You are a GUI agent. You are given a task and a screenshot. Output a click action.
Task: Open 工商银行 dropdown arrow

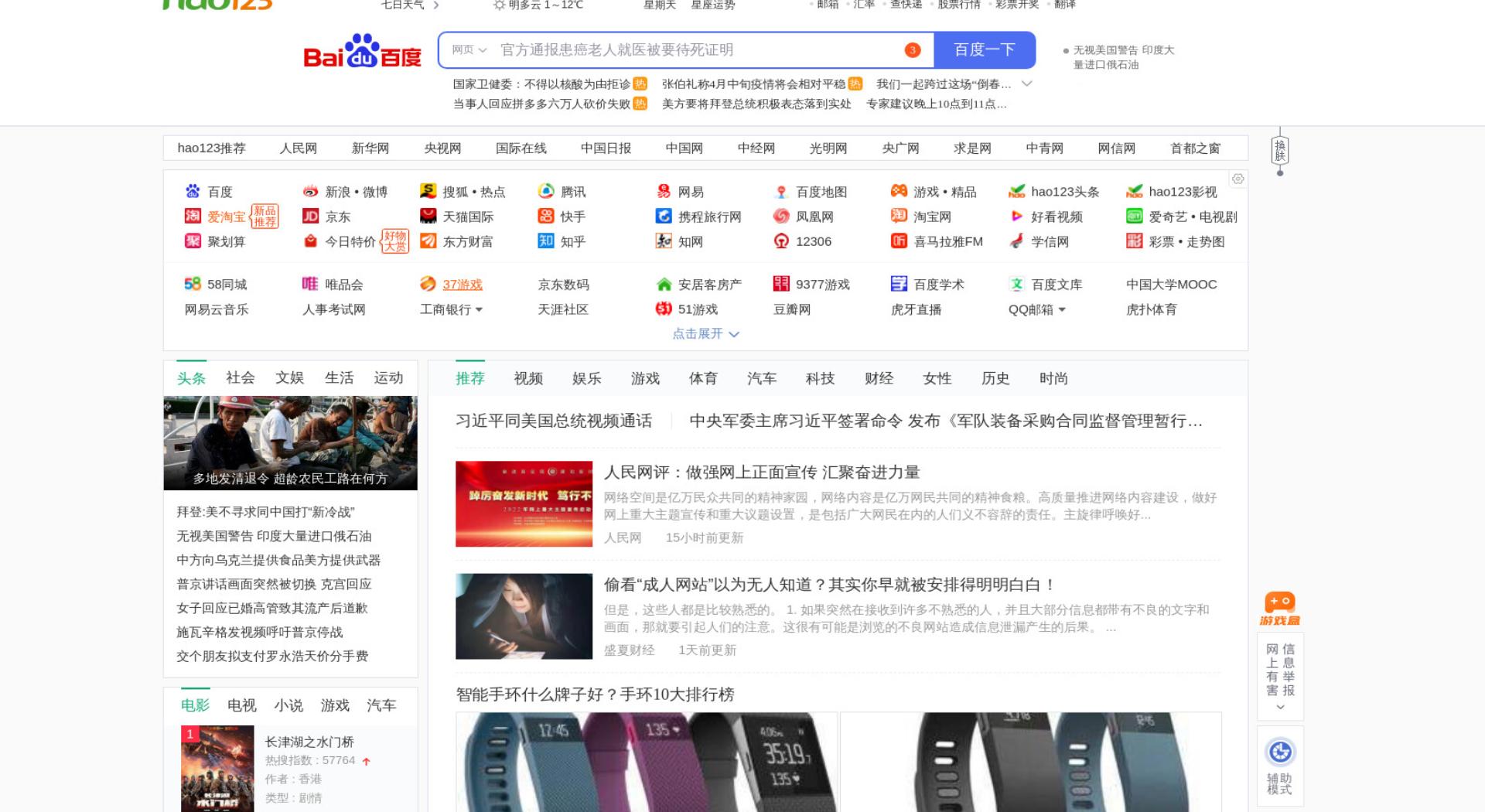(479, 309)
